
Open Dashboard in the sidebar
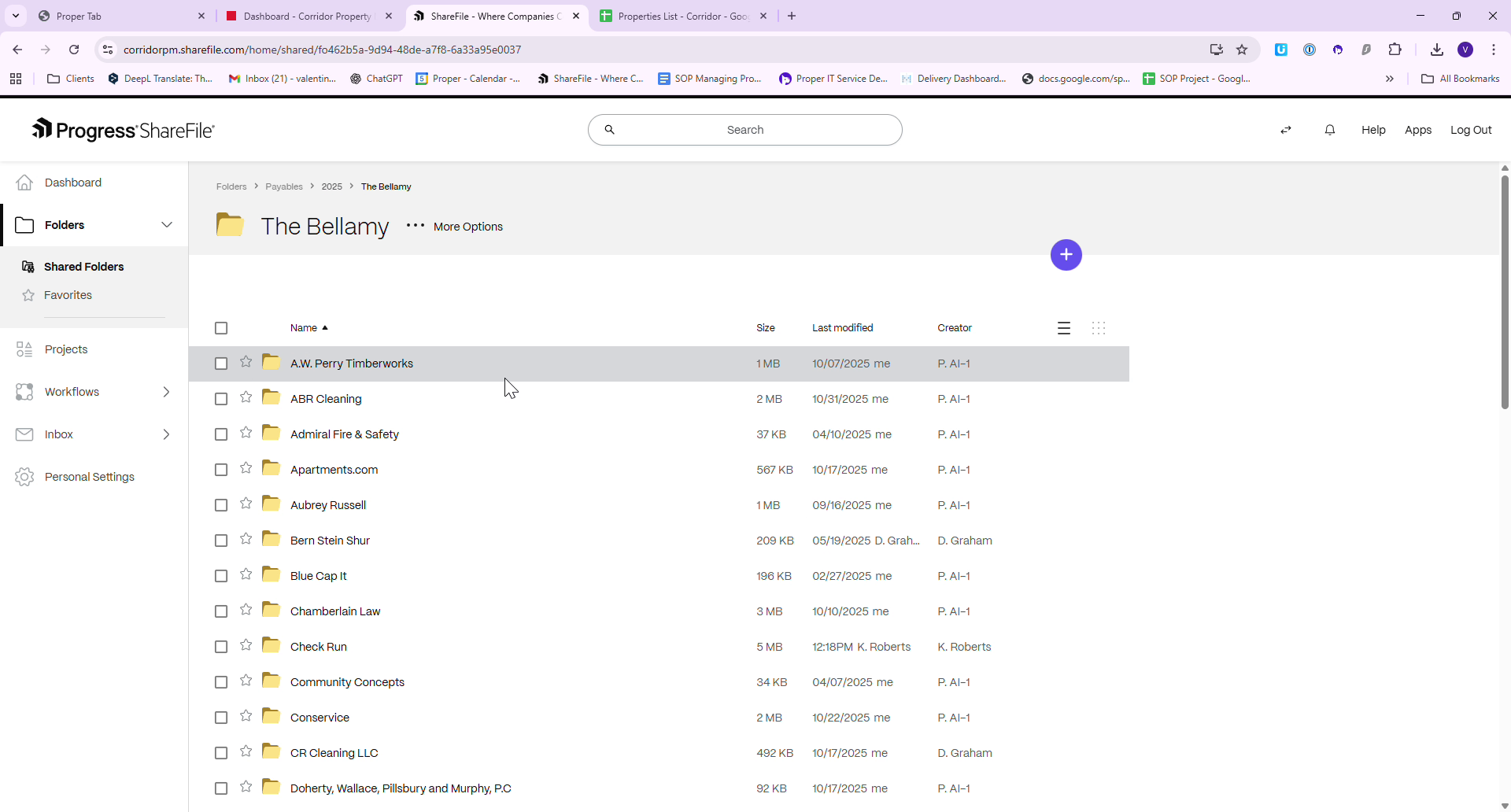click(73, 183)
